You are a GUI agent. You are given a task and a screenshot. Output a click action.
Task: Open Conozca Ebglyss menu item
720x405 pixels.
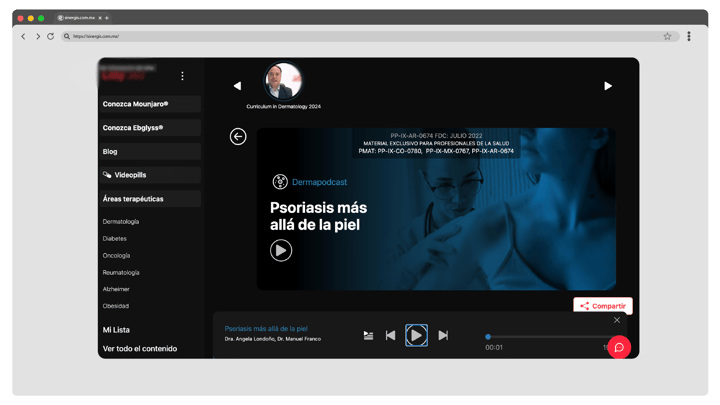150,128
